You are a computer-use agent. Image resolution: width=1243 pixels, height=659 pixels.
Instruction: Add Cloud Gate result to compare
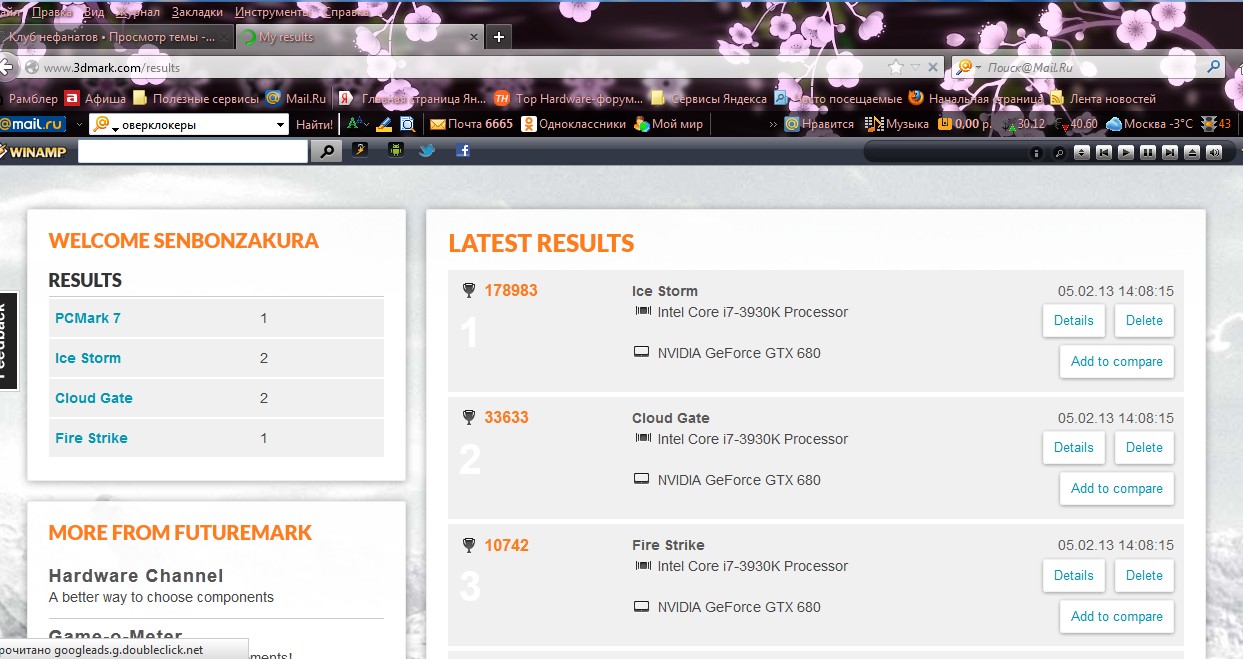[1116, 489]
